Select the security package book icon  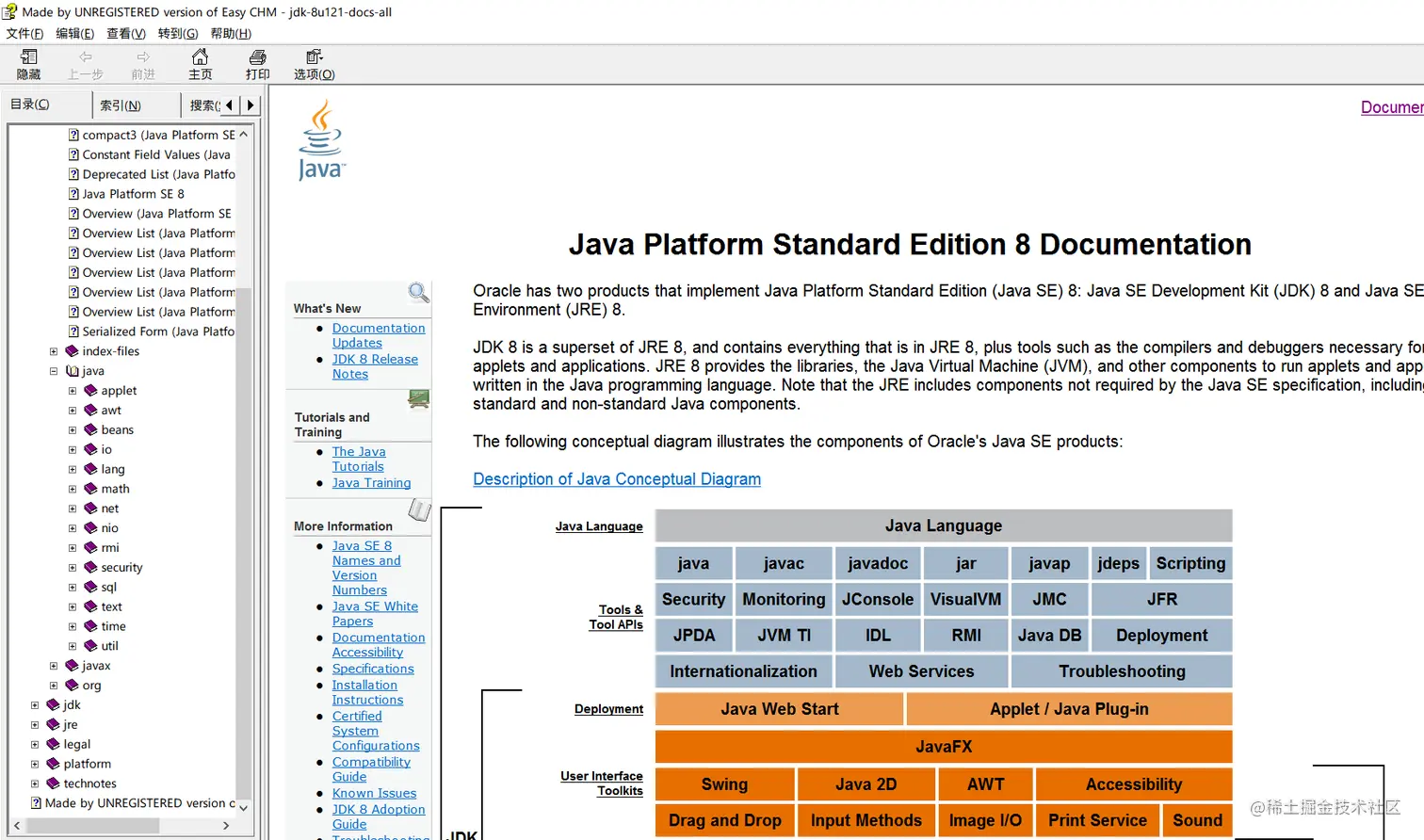click(90, 567)
